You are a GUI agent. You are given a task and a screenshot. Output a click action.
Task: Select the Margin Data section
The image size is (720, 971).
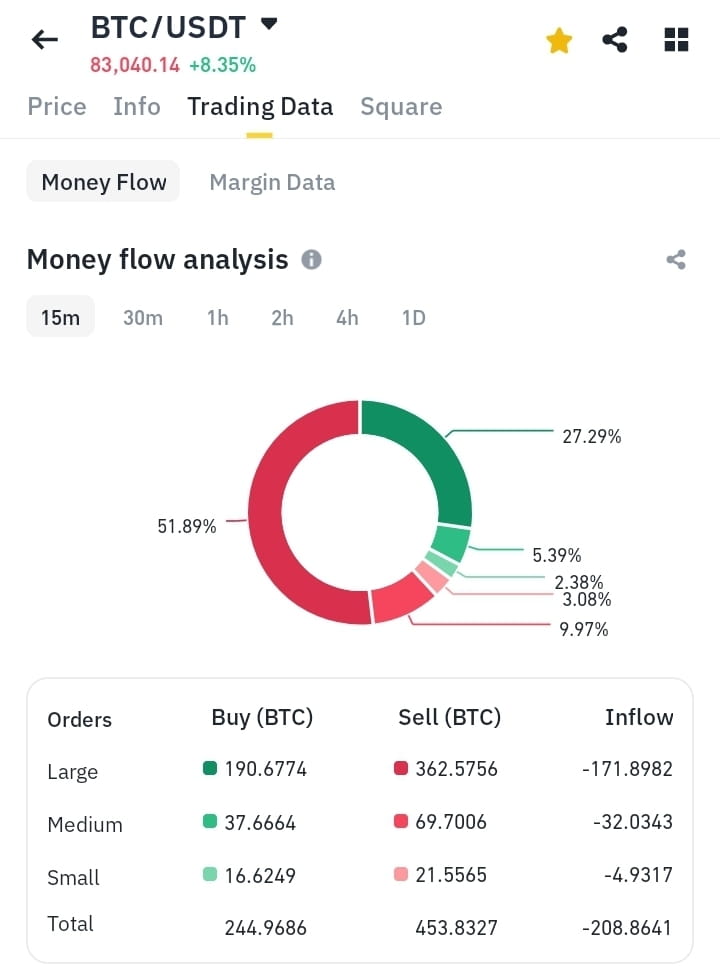272,182
